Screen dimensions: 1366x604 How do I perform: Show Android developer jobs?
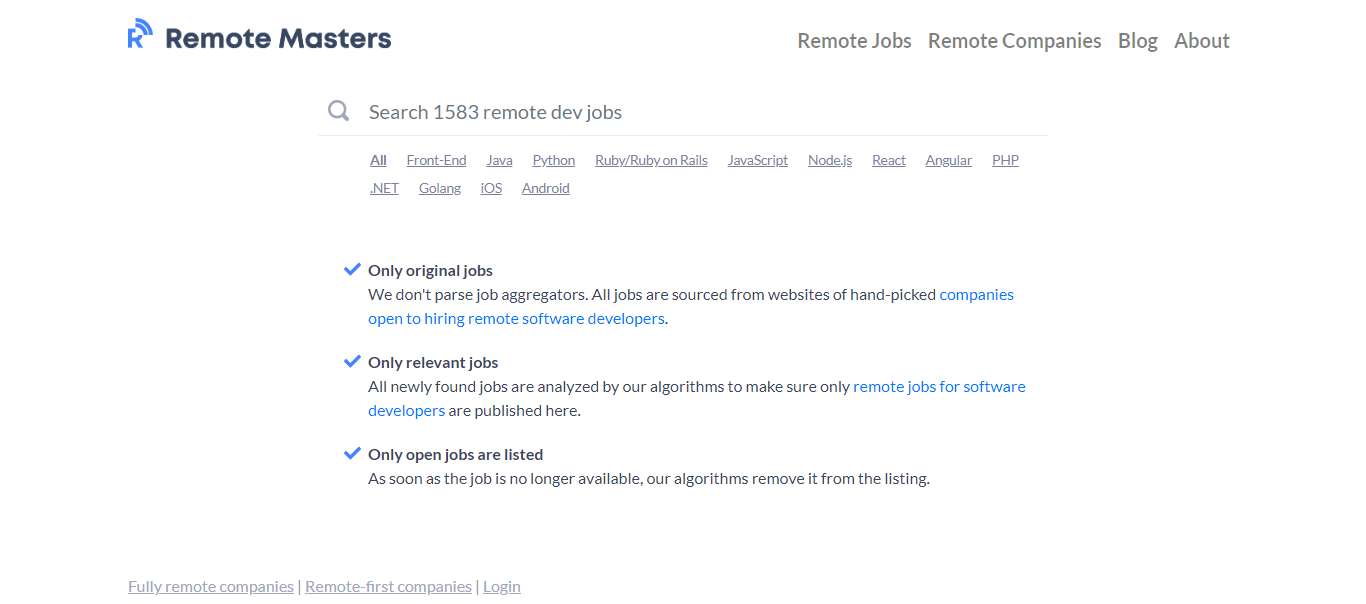(x=545, y=188)
